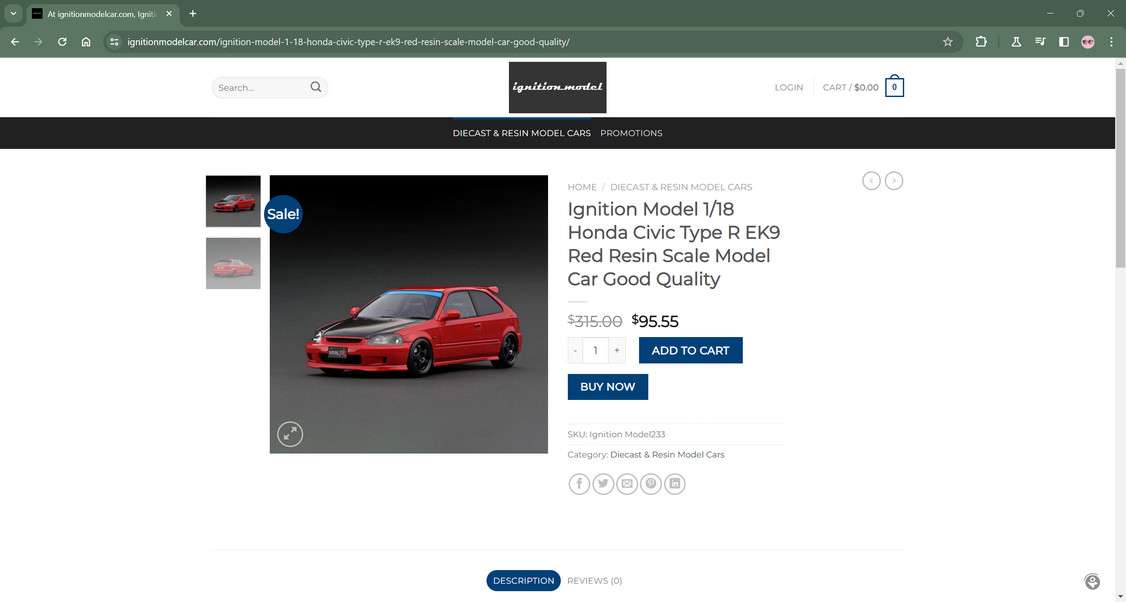Go to the previous product arrow
1126x602 pixels.
click(869, 180)
